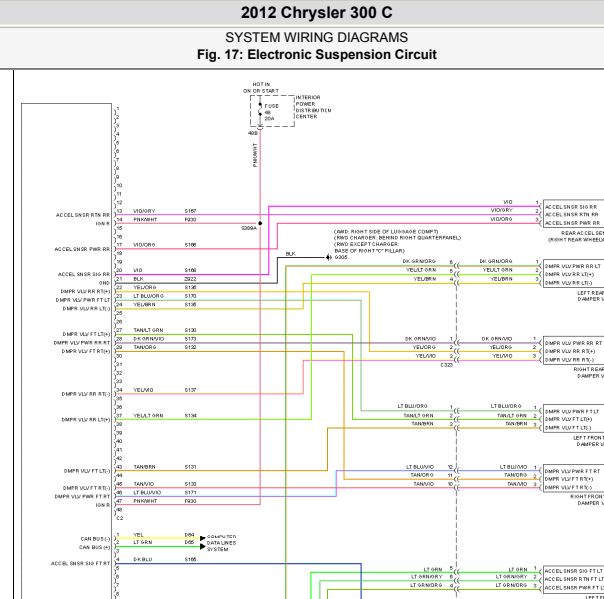Select 'LT BLU/VIO' label beside pin 46
This screenshot has height=599, width=604.
tap(147, 493)
